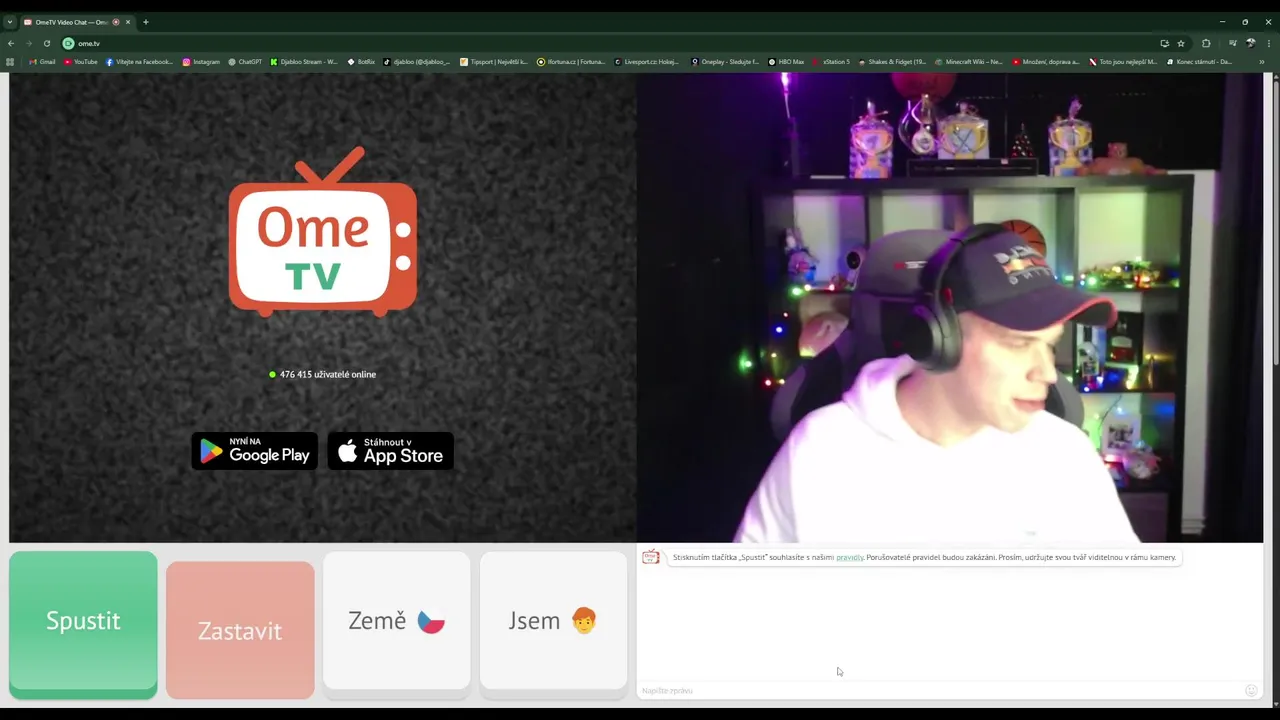Open the Konec stármutí bookmark
1280x720 pixels.
point(1199,62)
